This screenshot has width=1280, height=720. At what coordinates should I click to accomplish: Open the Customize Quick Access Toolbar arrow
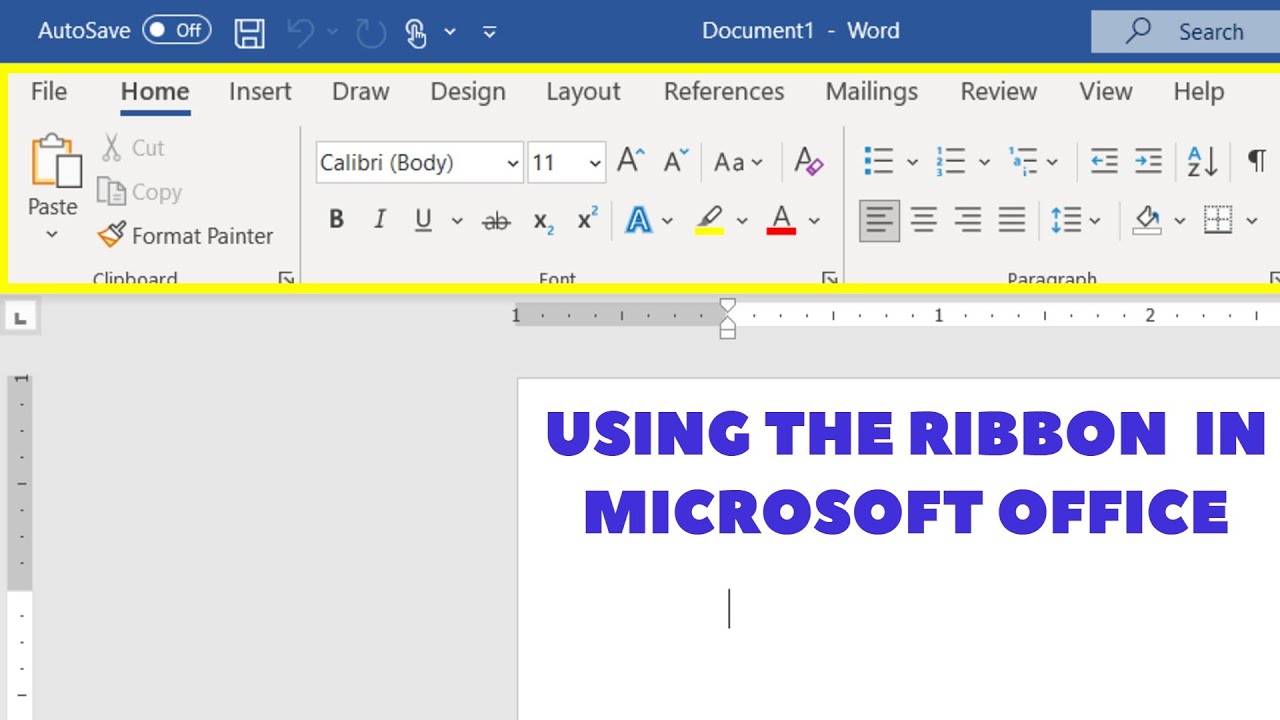tap(489, 32)
